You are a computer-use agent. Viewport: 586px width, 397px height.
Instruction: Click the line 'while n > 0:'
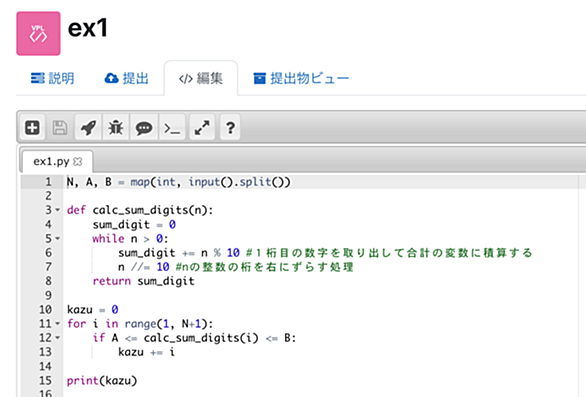pyautogui.click(x=130, y=238)
